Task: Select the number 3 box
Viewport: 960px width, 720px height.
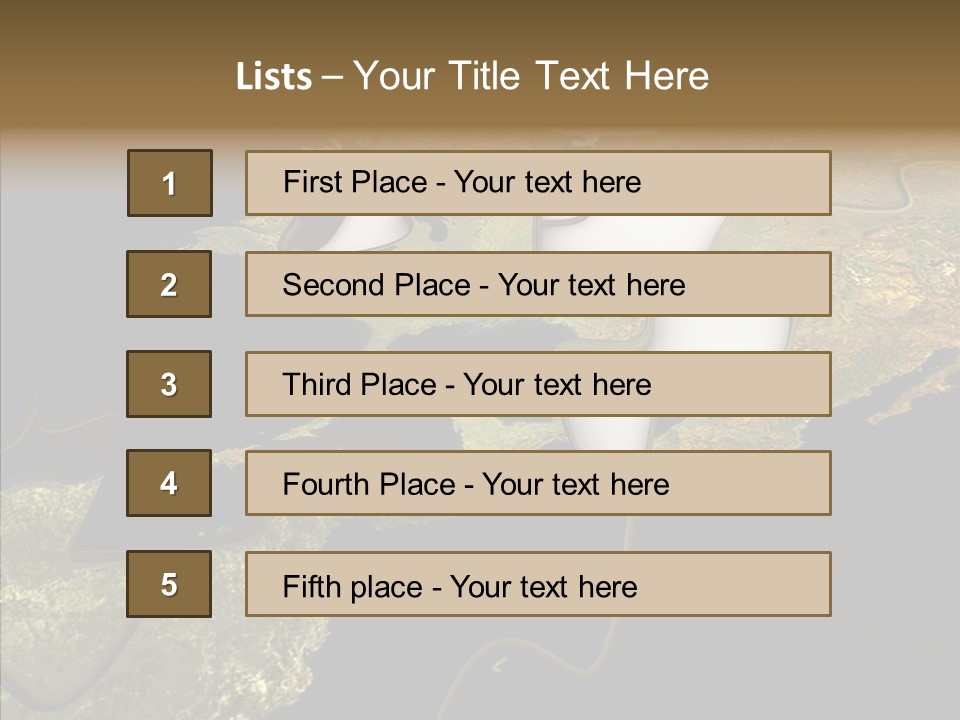Action: [169, 384]
